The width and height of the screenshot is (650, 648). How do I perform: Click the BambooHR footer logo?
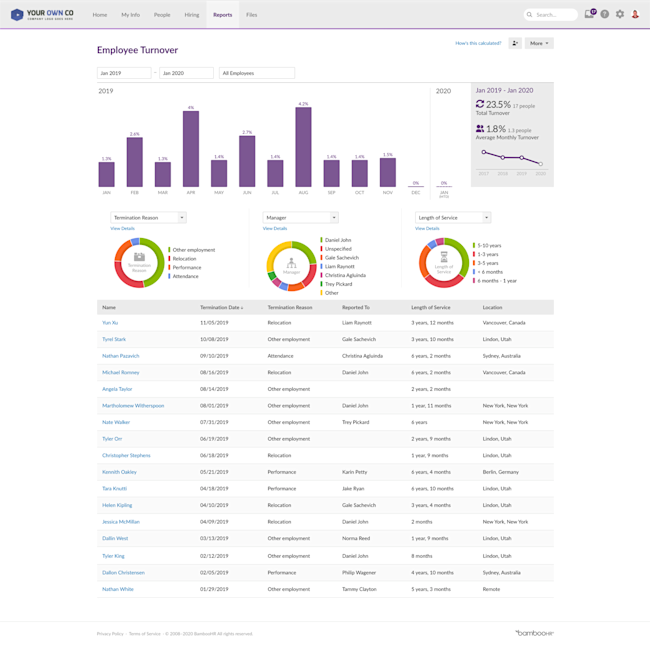pyautogui.click(x=535, y=633)
